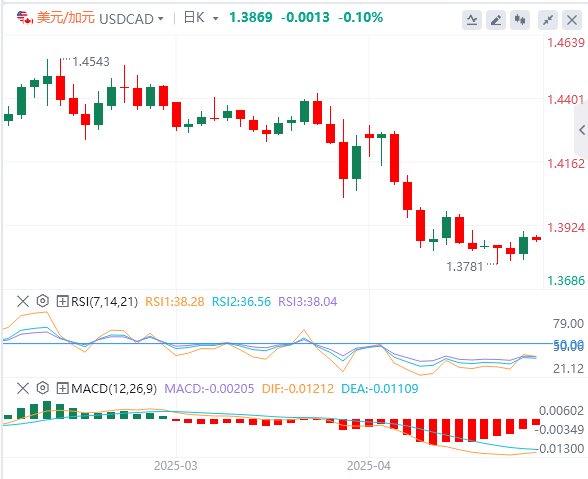Click the RSI(7,14,21) label
This screenshot has height=479, width=588.
click(x=105, y=302)
